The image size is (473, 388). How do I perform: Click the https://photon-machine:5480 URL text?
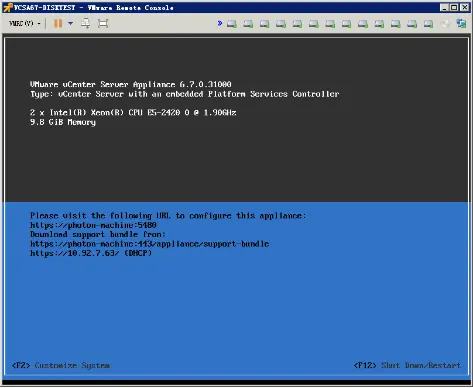pos(93,225)
